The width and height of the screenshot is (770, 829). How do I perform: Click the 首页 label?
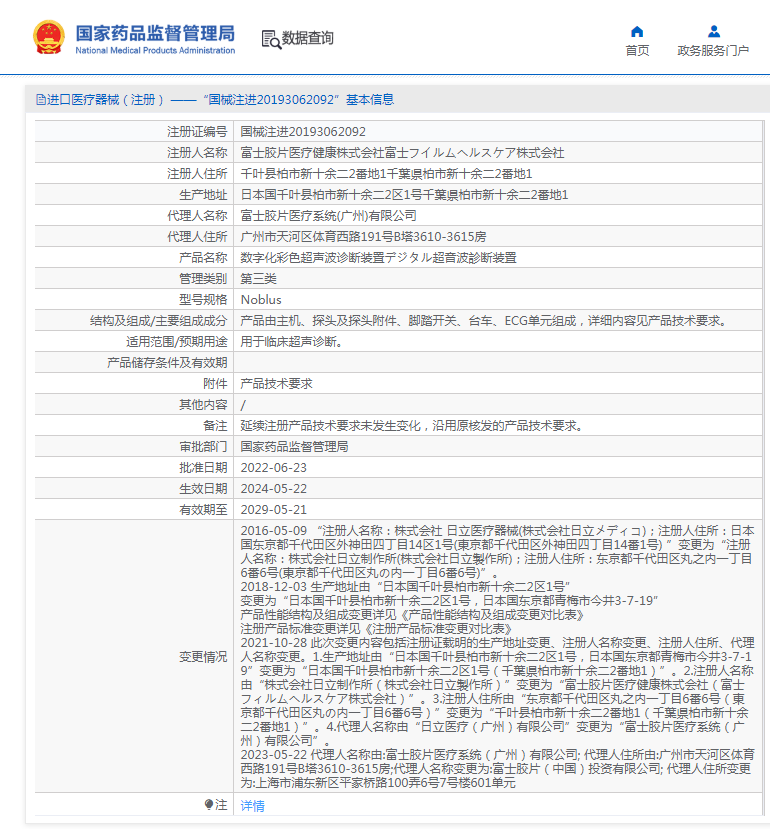click(x=637, y=51)
